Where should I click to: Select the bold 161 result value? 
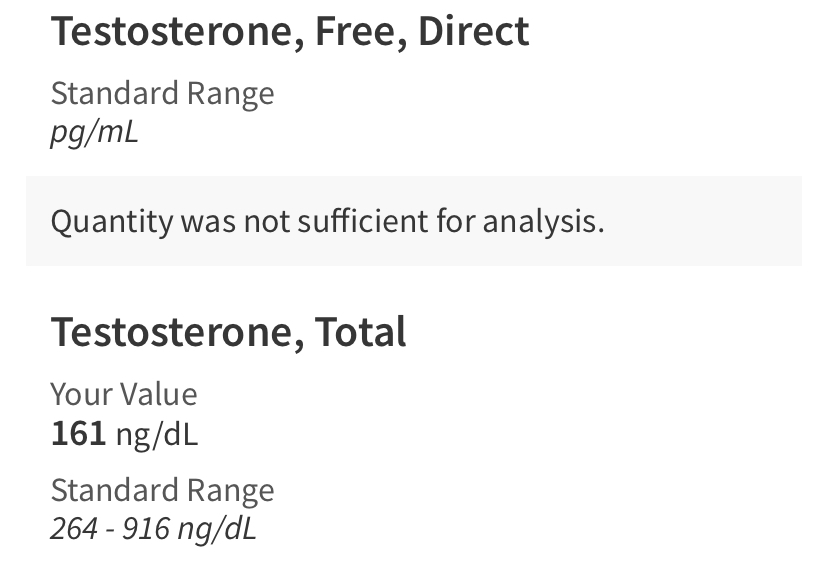point(78,433)
